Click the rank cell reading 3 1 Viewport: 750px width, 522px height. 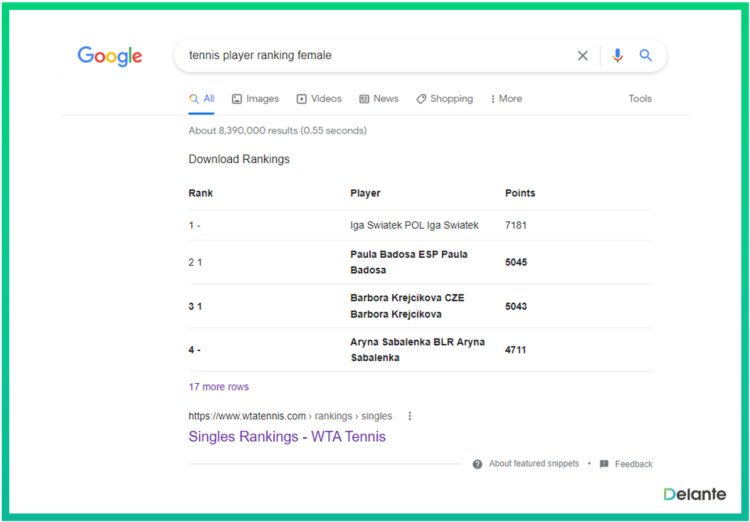pos(195,306)
